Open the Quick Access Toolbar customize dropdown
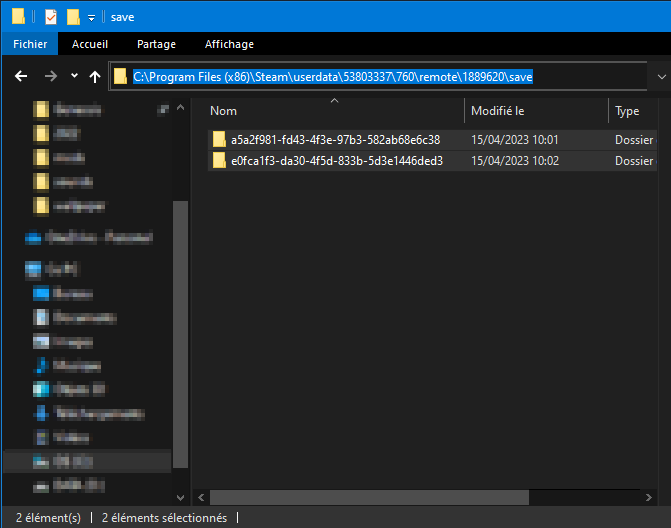 [91, 18]
